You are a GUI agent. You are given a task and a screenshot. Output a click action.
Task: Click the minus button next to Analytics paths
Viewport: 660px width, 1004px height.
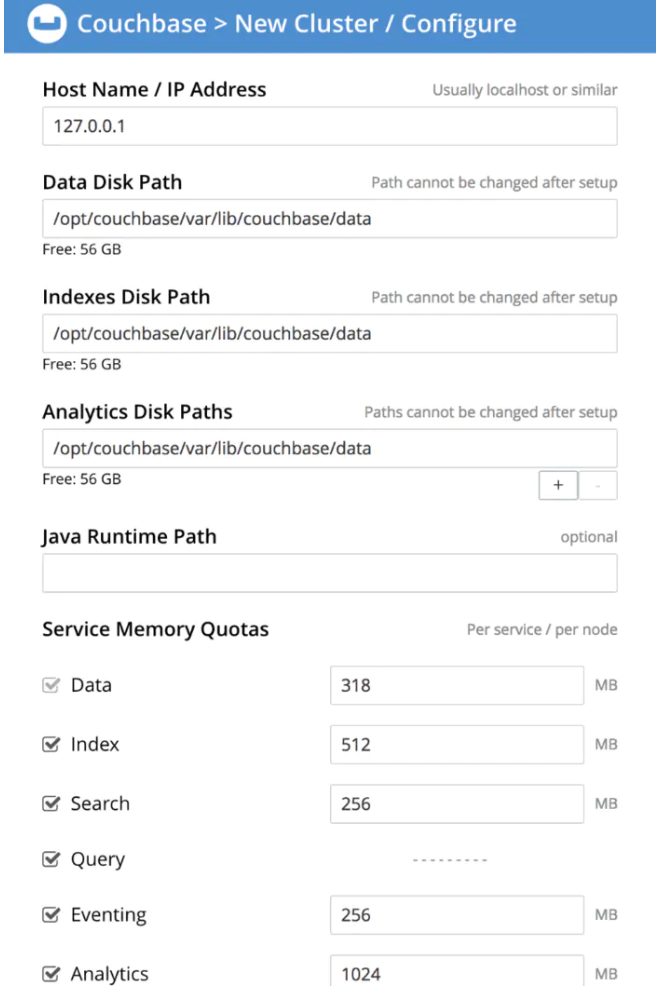pyautogui.click(x=598, y=485)
